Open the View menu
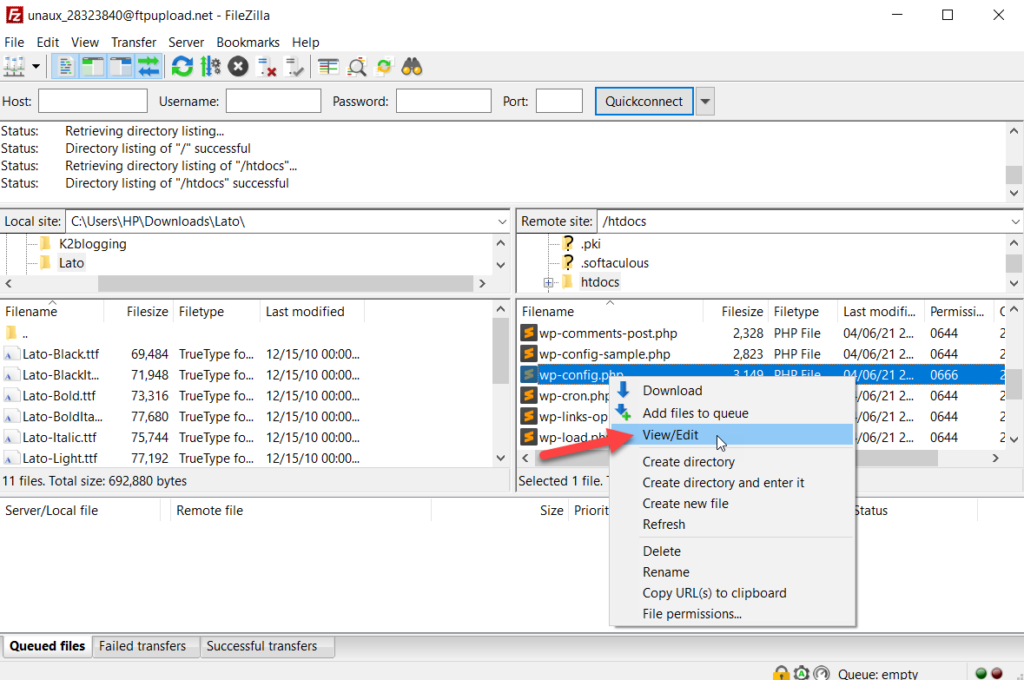Viewport: 1024px width, 680px height. pos(85,42)
